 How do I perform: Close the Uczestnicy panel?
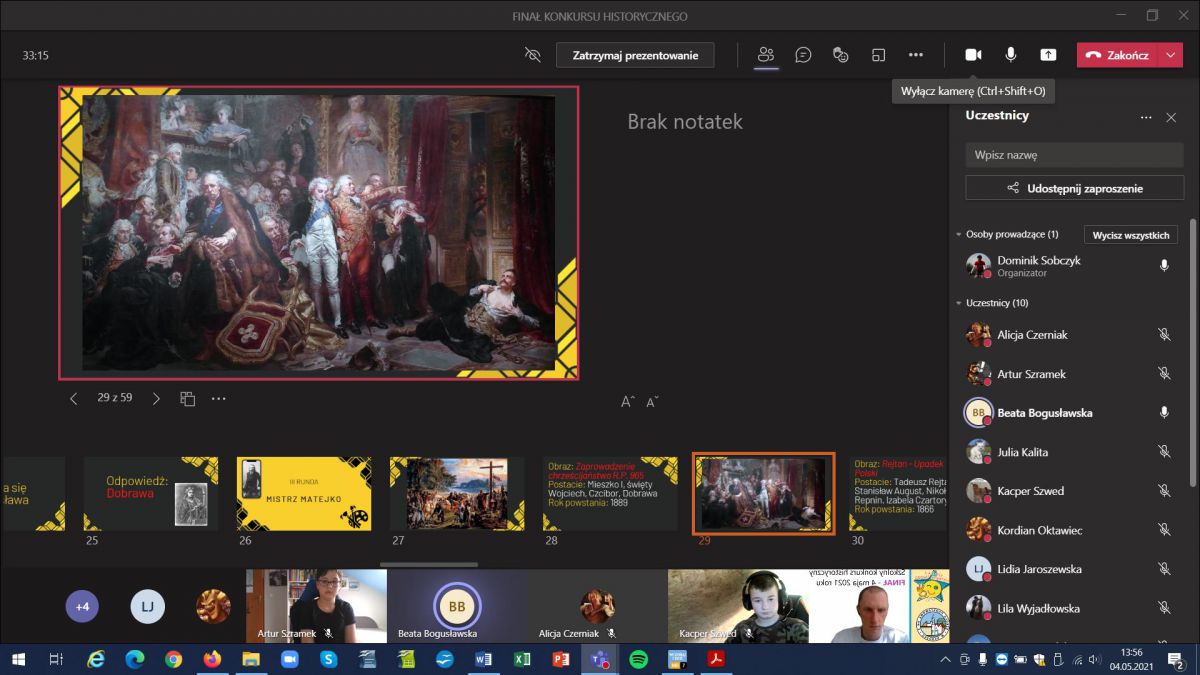(x=1171, y=117)
